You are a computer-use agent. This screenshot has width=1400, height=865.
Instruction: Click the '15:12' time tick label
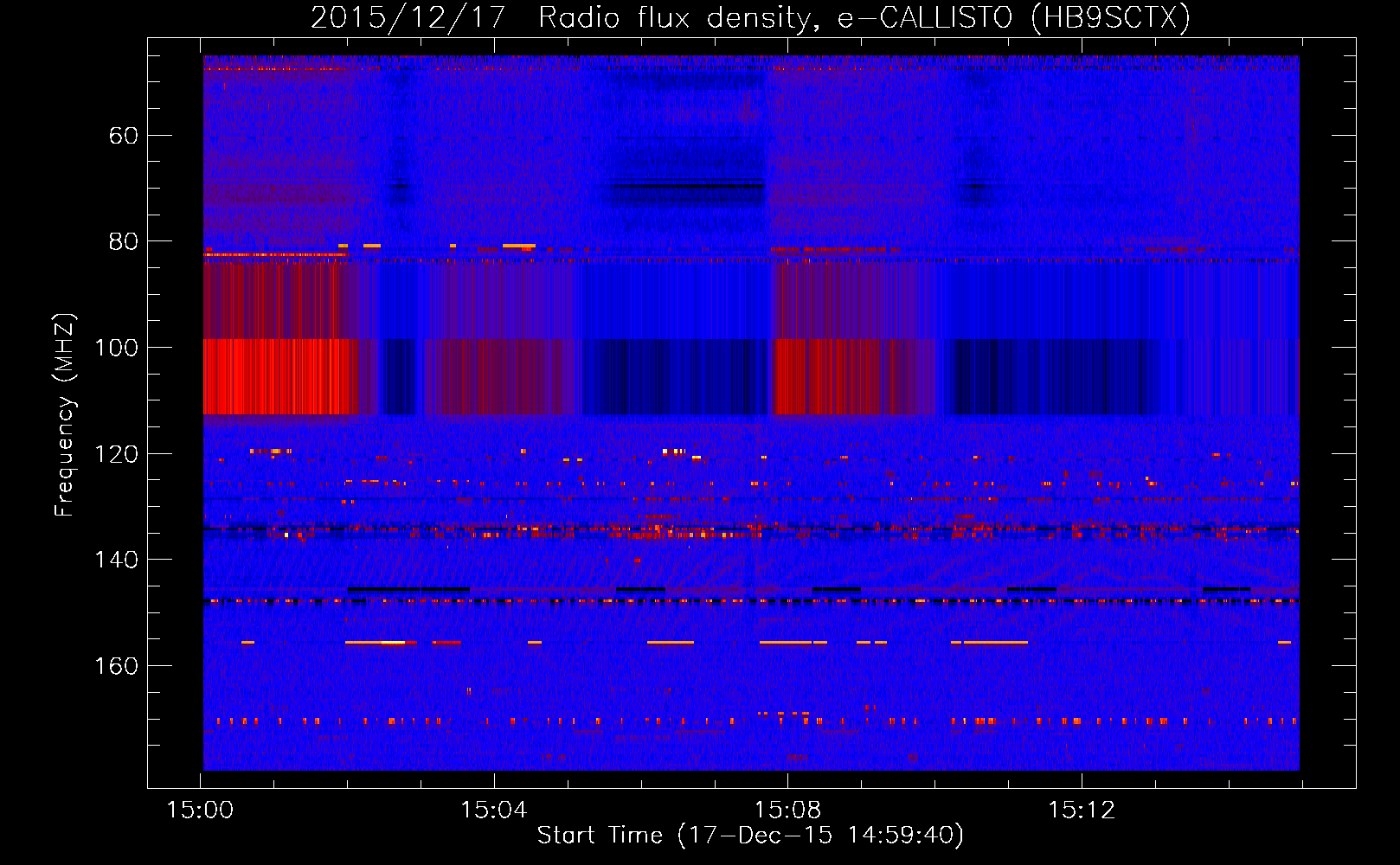[1082, 811]
